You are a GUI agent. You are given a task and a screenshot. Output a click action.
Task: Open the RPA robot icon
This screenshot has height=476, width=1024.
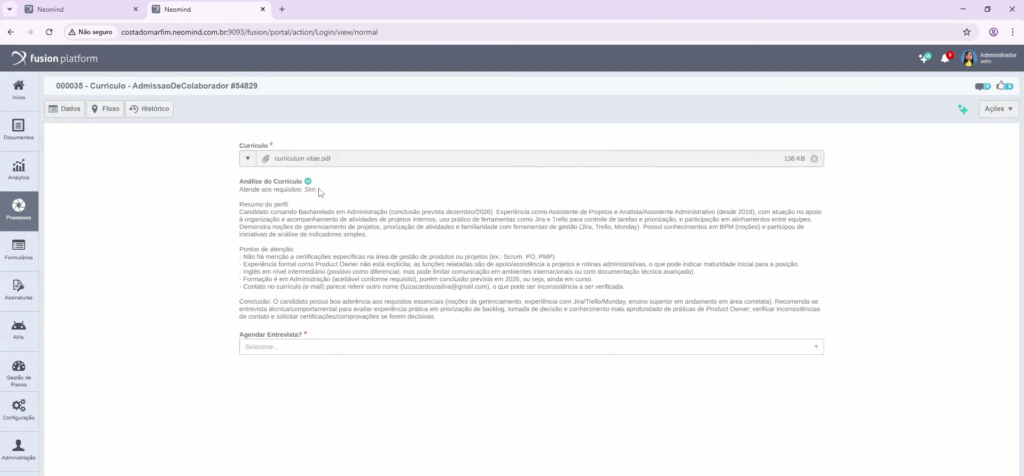(18, 329)
